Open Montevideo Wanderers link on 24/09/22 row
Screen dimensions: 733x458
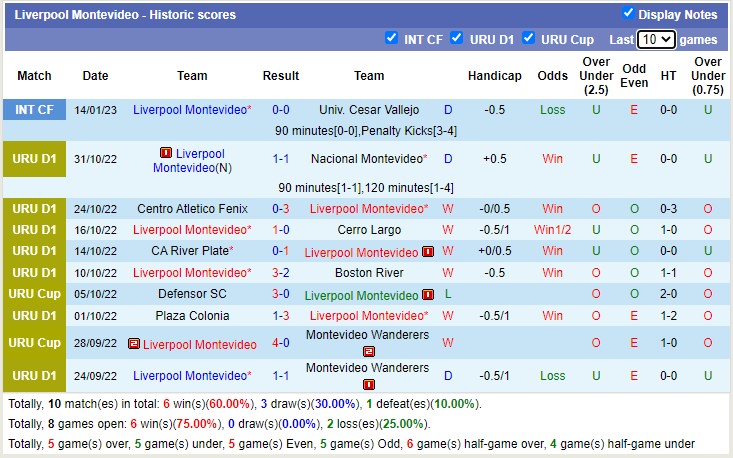point(367,368)
